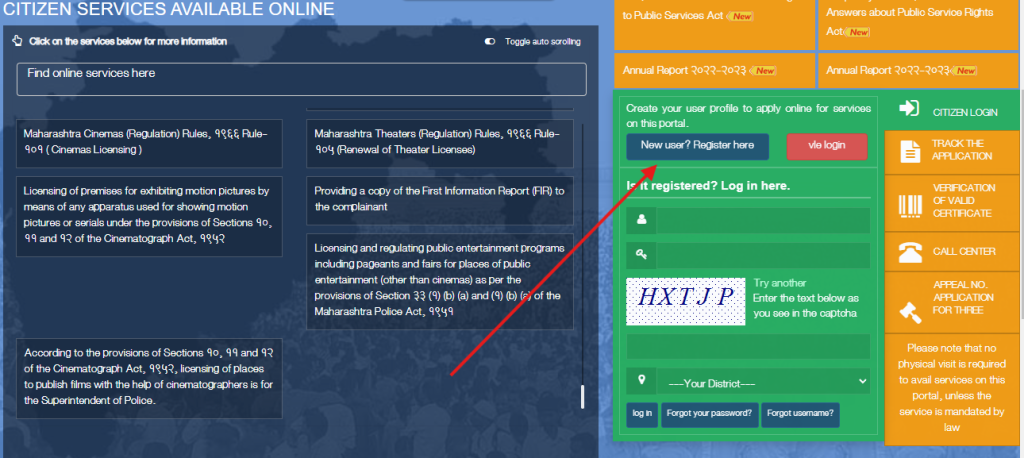Click the key icon beside password field
The image size is (1024, 458).
click(640, 254)
